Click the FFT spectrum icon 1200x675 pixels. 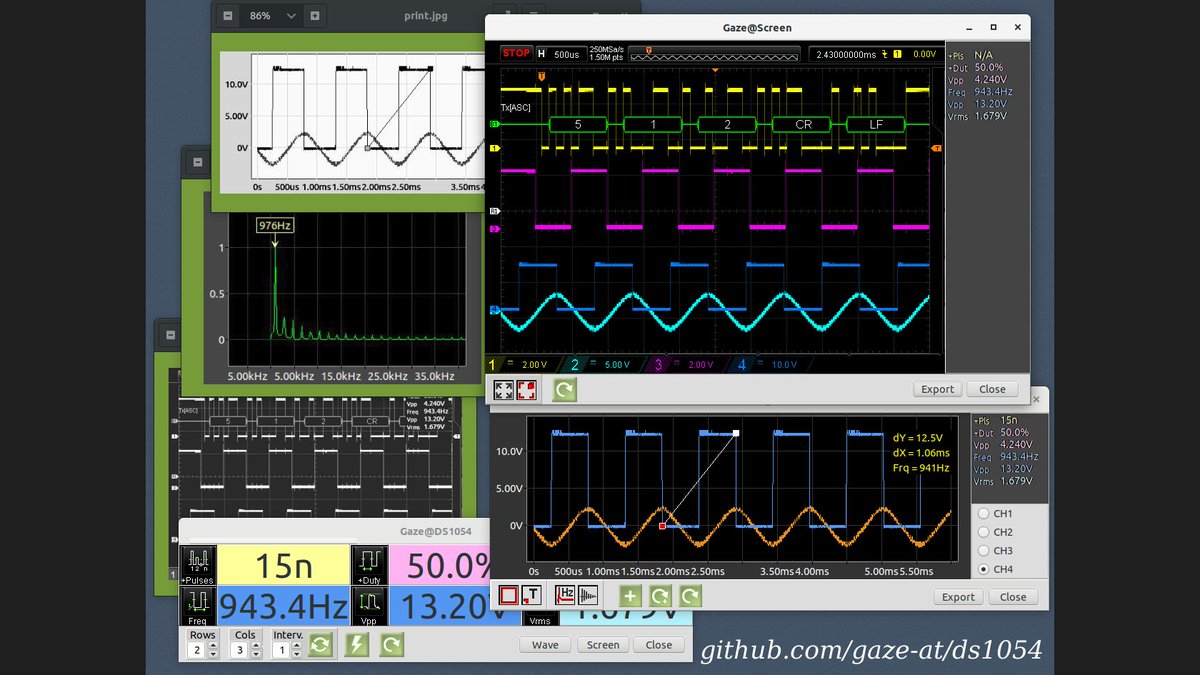588,595
